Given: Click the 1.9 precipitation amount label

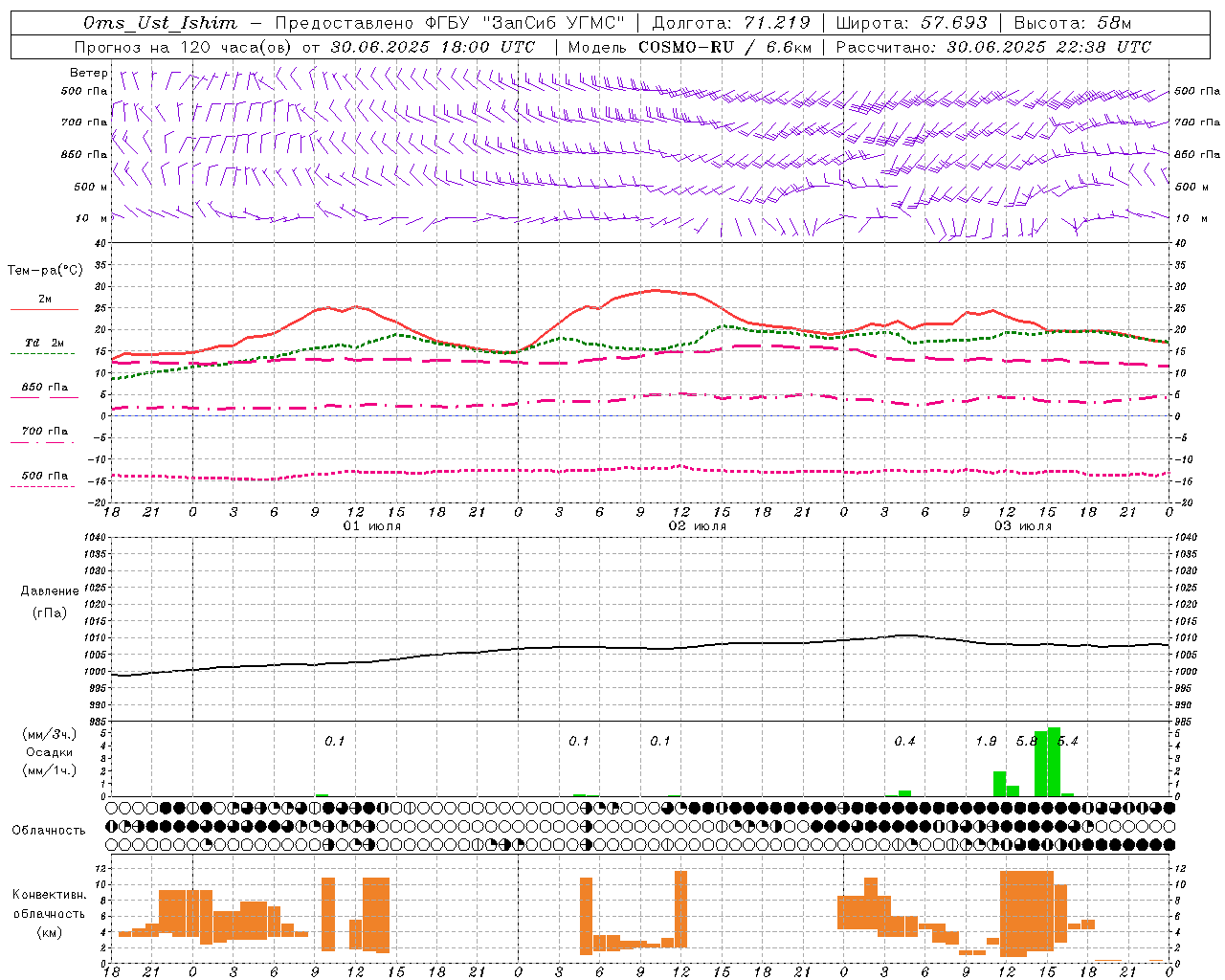Looking at the screenshot, I should (986, 741).
